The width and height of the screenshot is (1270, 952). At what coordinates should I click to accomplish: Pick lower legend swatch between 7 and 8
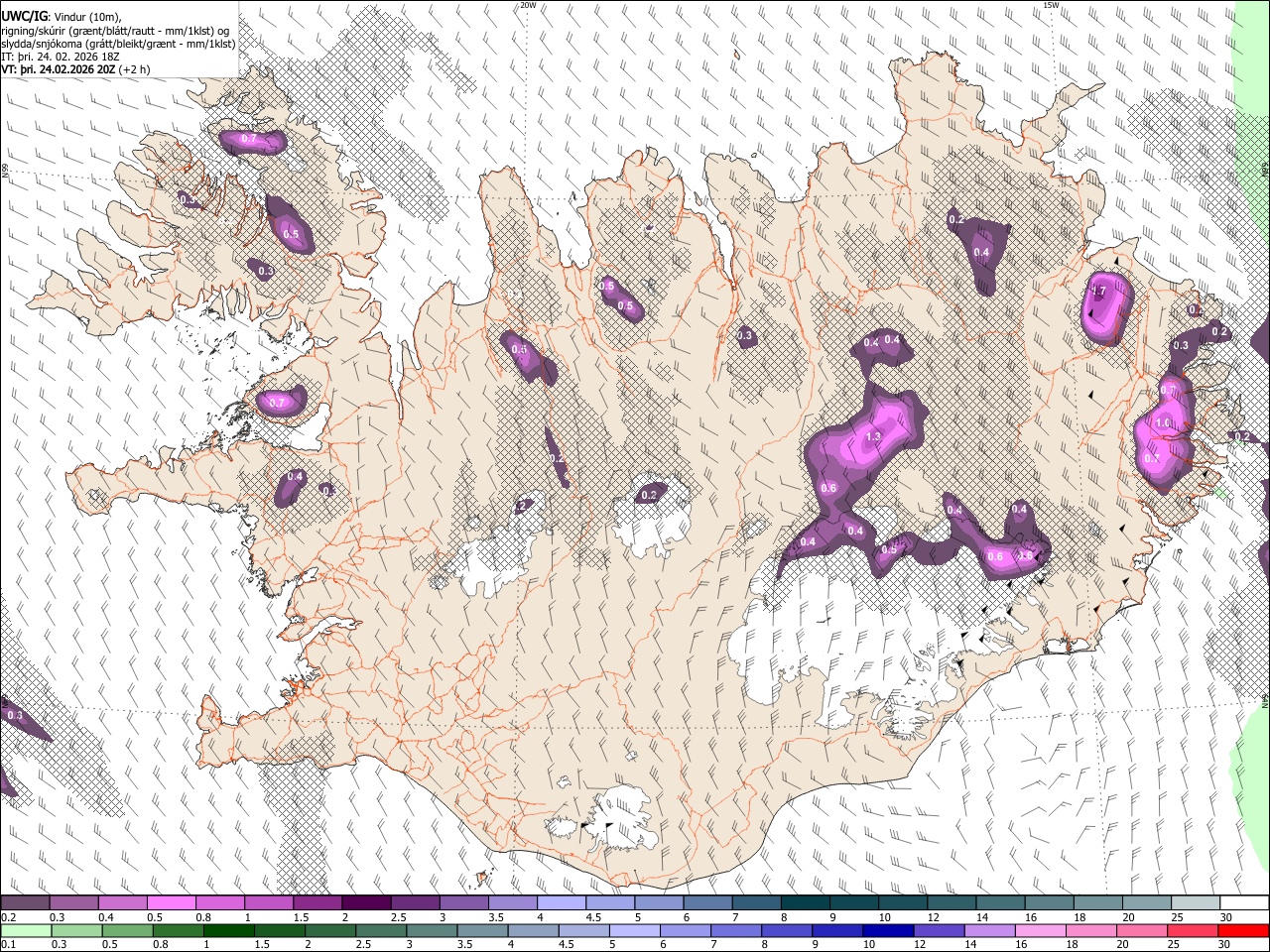tap(735, 930)
